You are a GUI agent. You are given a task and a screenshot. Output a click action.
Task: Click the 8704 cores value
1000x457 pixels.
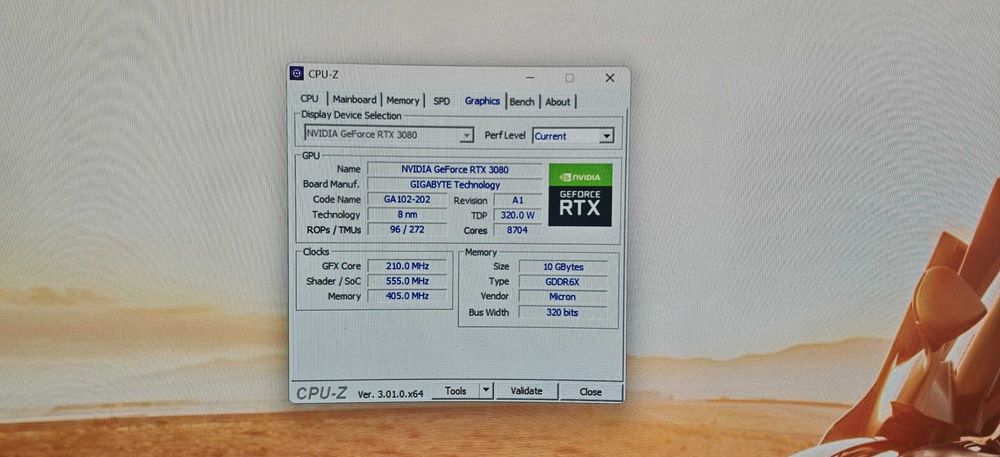517,230
